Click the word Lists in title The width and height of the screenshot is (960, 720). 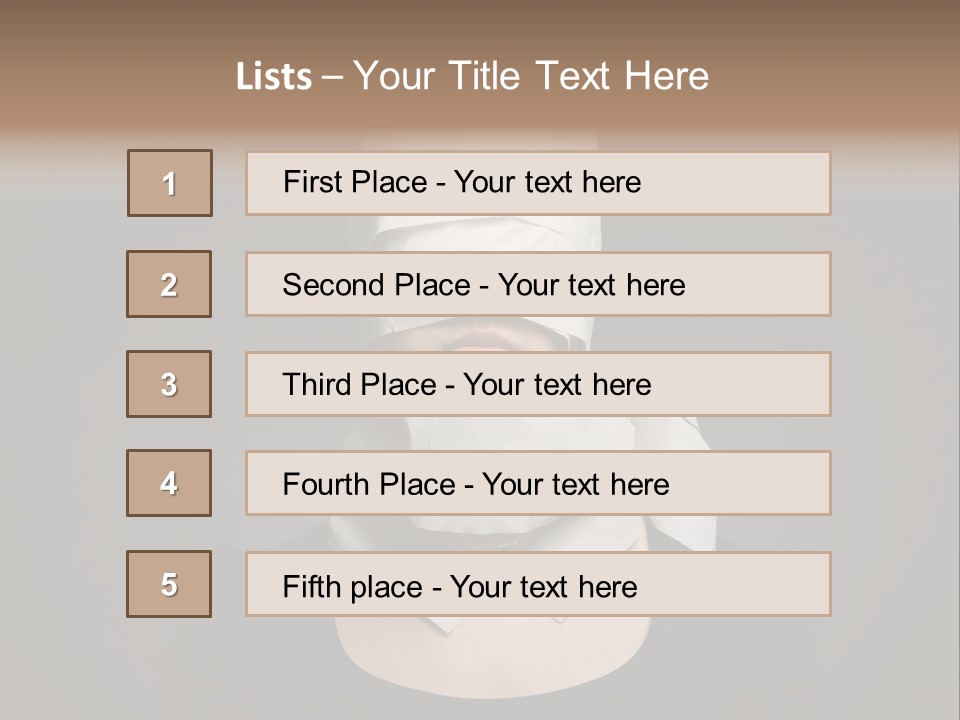(x=274, y=76)
